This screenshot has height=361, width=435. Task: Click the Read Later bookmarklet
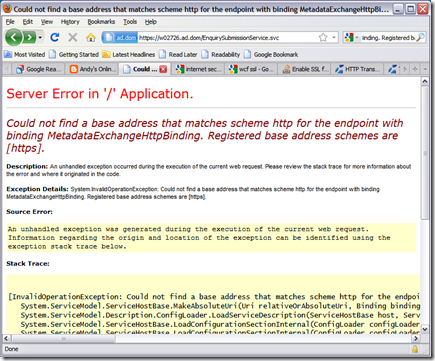pyautogui.click(x=178, y=54)
